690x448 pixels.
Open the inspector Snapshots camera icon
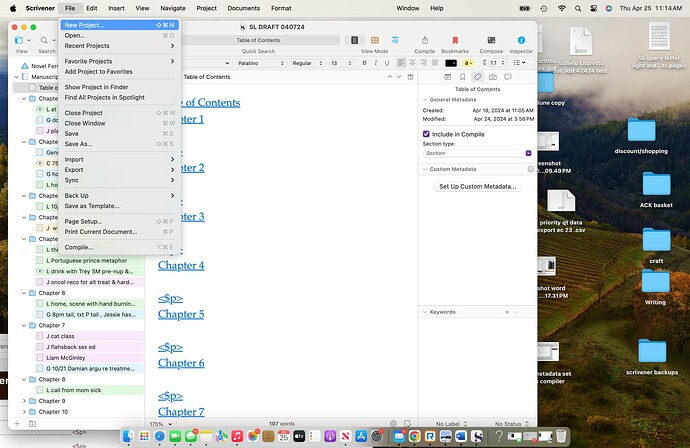click(x=493, y=77)
